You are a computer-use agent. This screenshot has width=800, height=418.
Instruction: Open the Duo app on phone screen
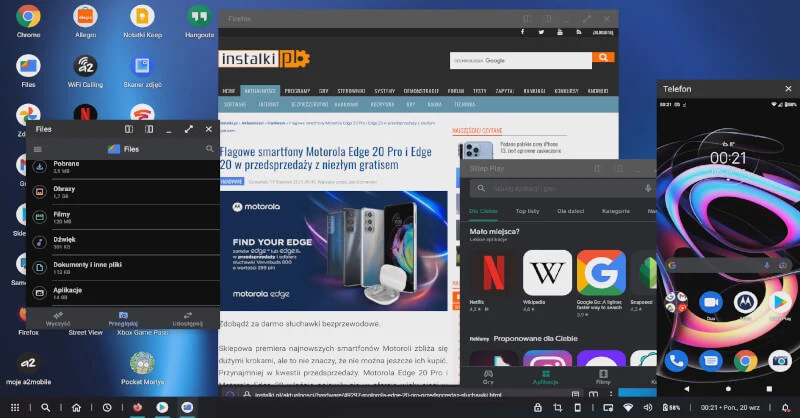(x=710, y=301)
